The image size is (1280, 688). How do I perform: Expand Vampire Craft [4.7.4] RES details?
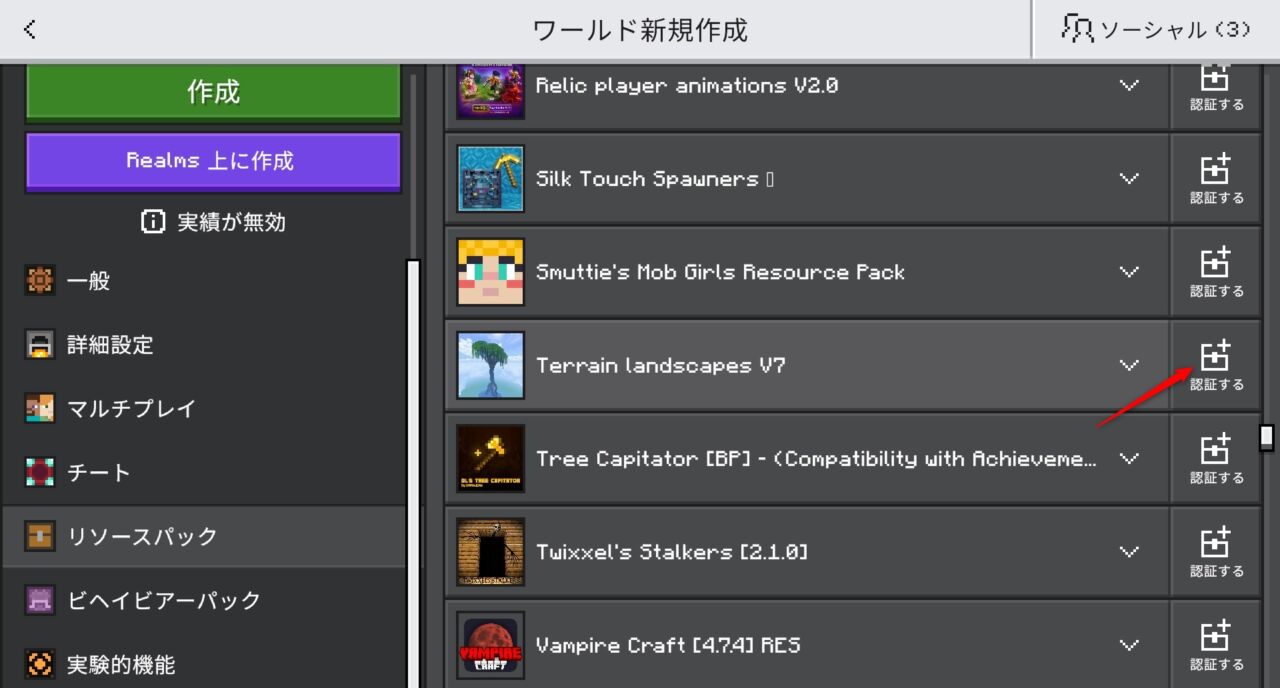(1129, 645)
